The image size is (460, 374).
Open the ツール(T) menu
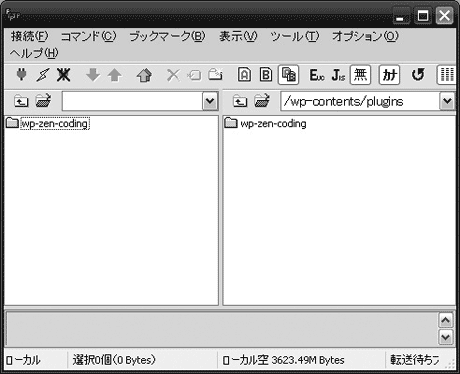pos(295,36)
